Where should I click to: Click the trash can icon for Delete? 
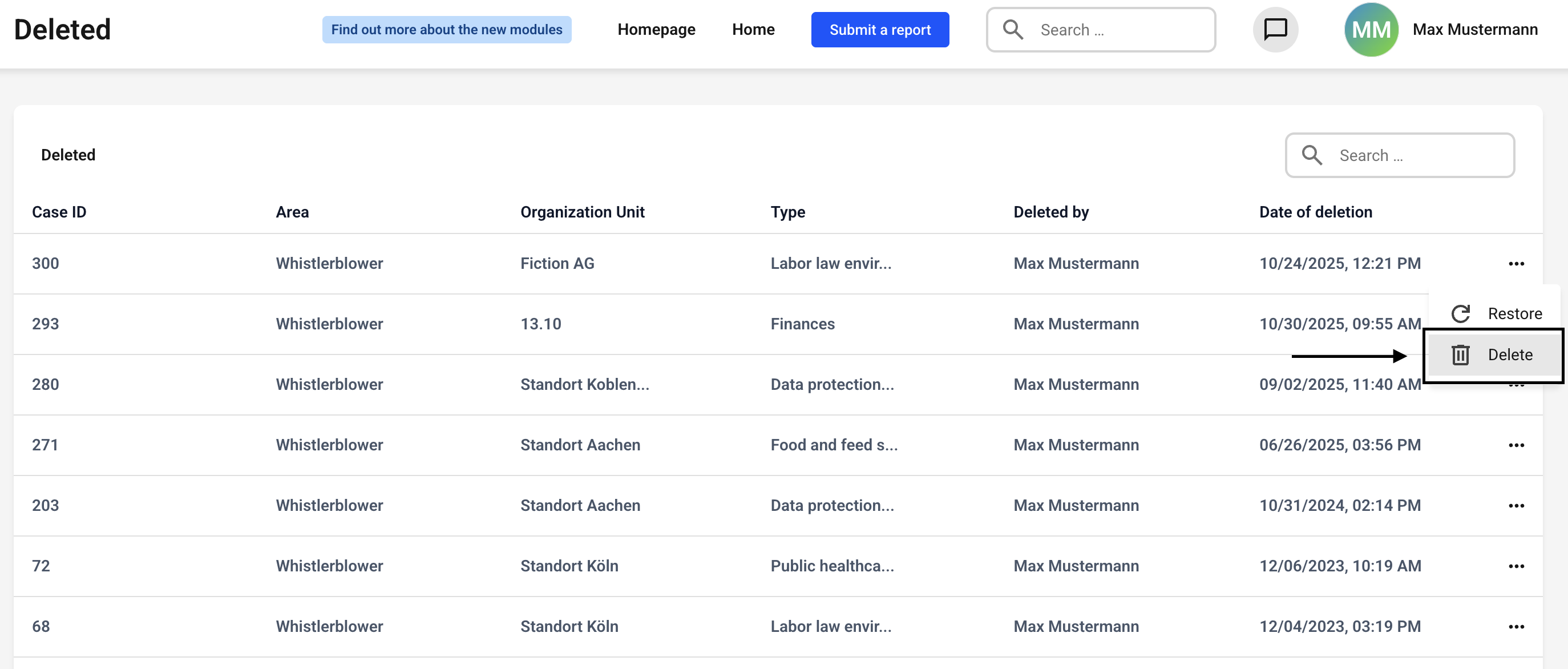point(1460,355)
